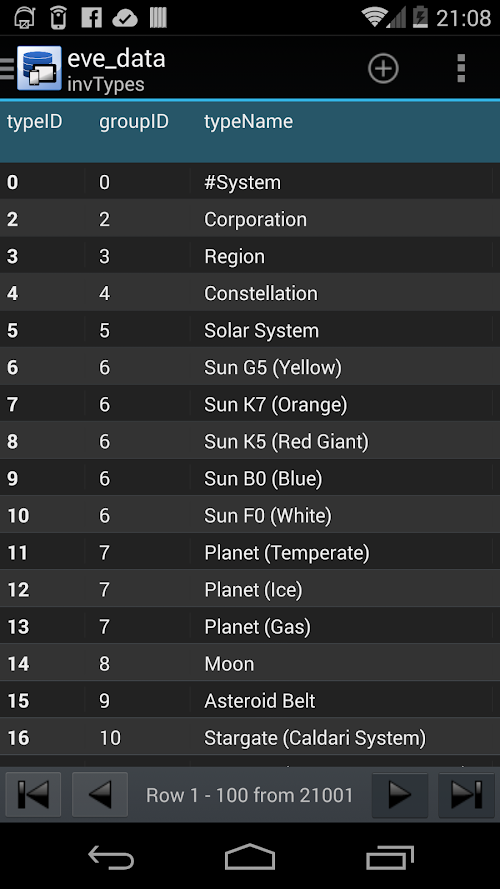
Task: Tap the Android back navigation button
Action: click(x=111, y=857)
